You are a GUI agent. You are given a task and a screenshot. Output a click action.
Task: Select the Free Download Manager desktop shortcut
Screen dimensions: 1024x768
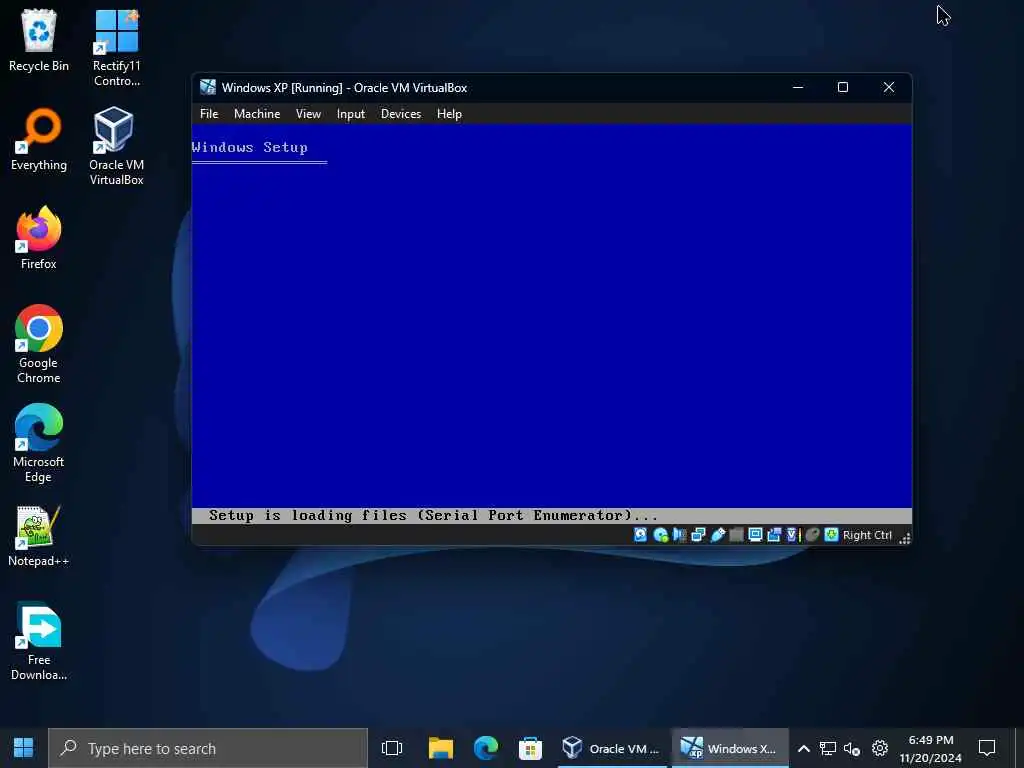point(39,641)
